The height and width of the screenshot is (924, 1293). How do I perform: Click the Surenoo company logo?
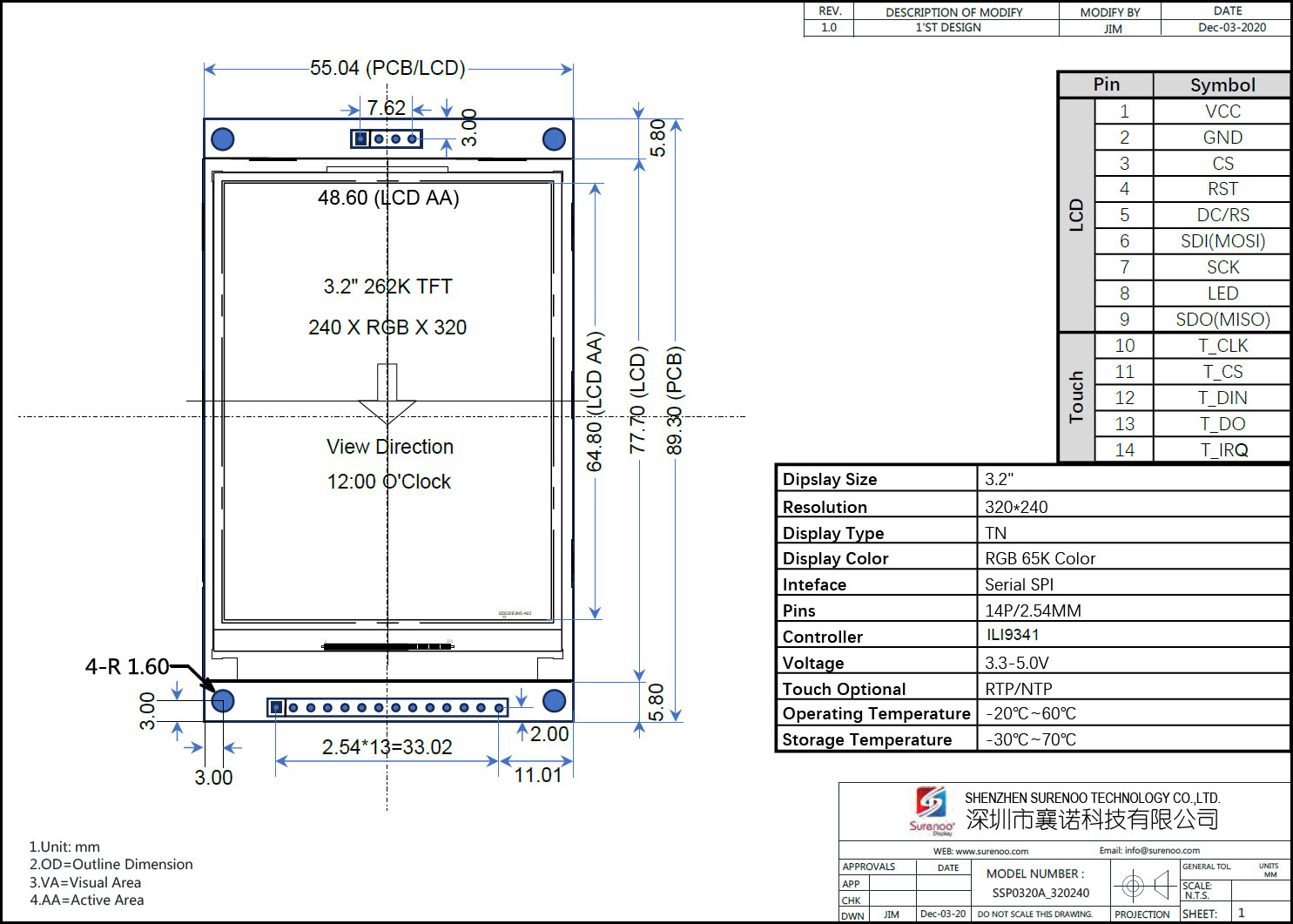point(931,807)
